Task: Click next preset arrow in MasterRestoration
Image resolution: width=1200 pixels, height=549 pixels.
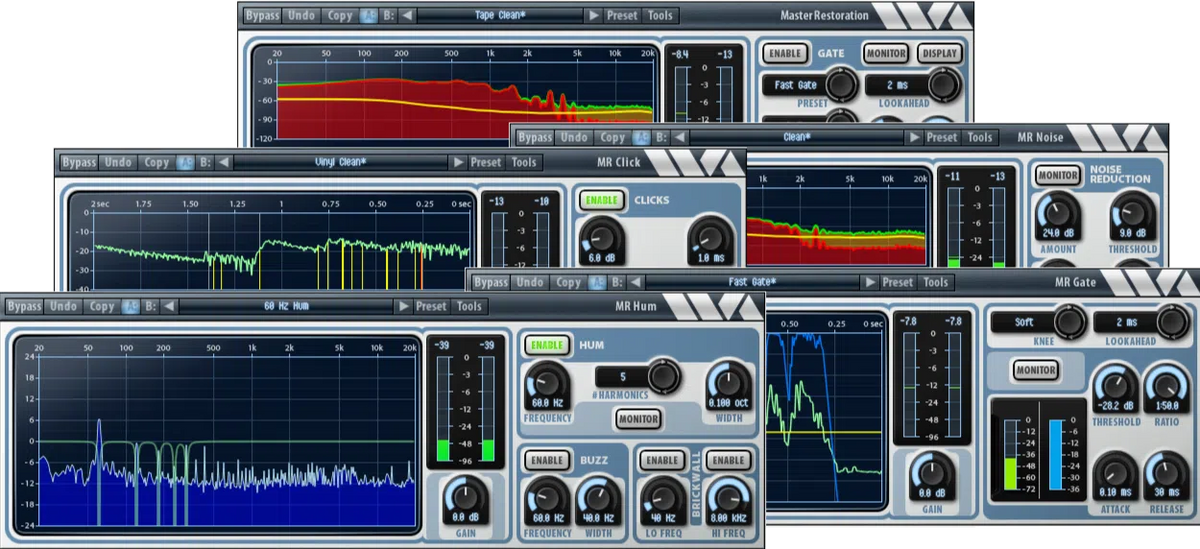Action: coord(594,16)
